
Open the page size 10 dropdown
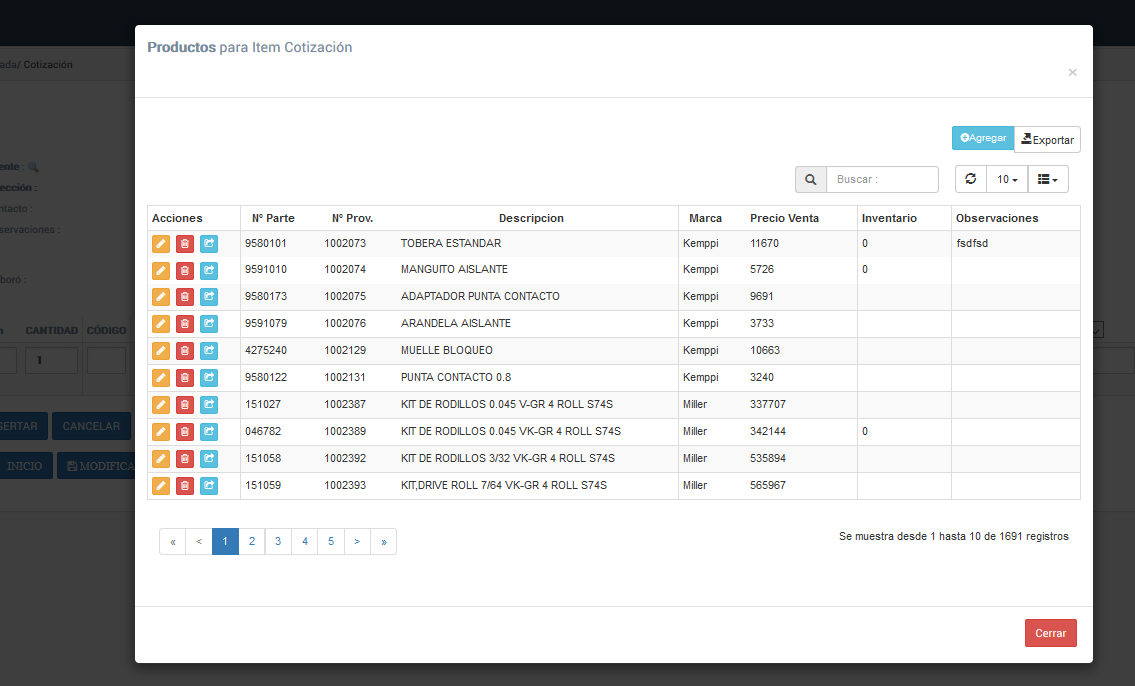[x=1007, y=180]
